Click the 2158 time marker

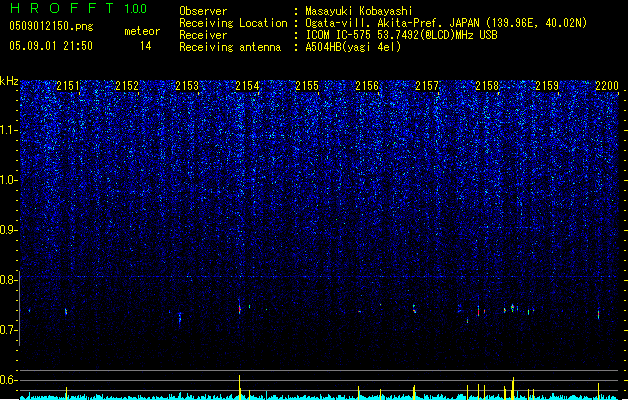487,86
